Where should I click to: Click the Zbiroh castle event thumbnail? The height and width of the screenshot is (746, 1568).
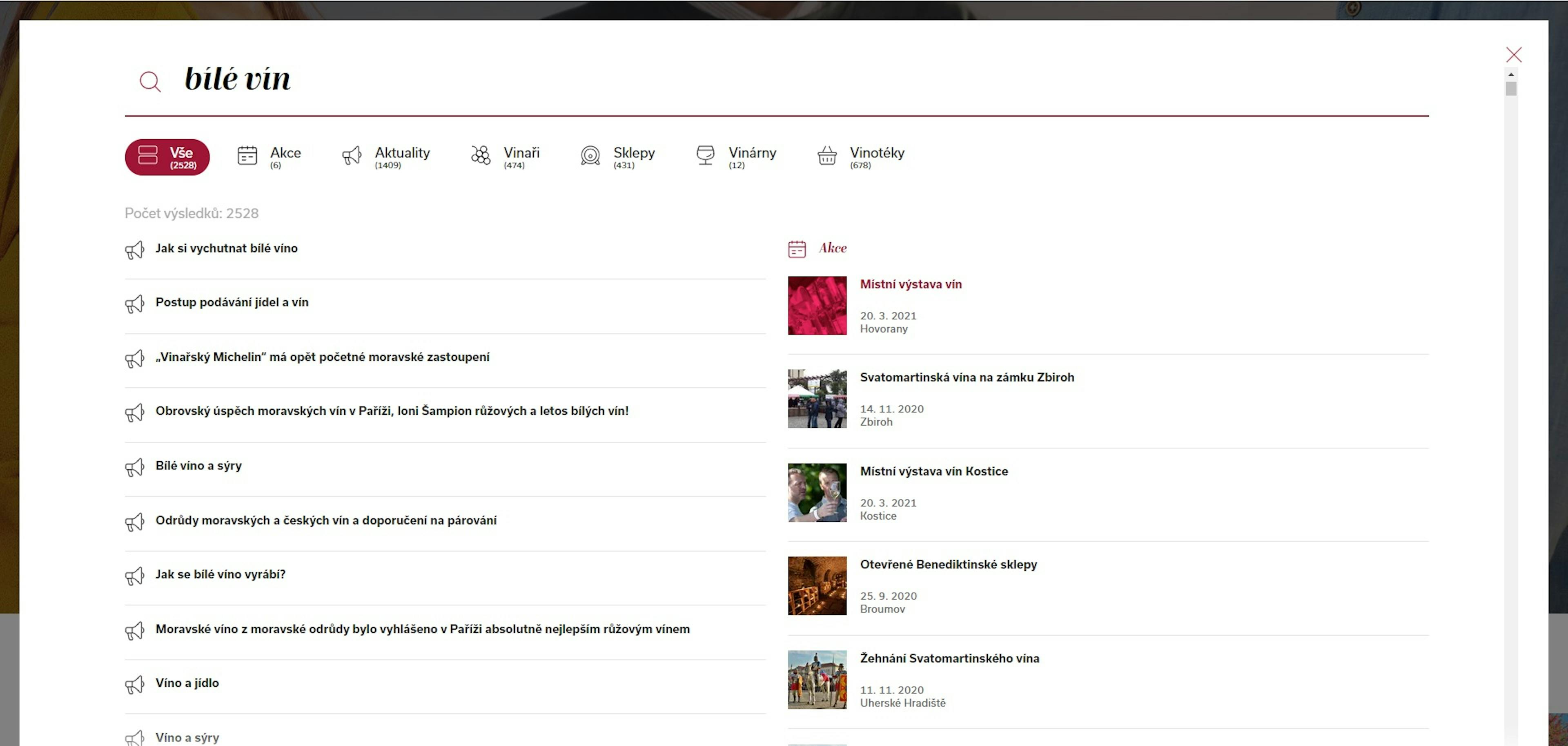[x=817, y=399]
